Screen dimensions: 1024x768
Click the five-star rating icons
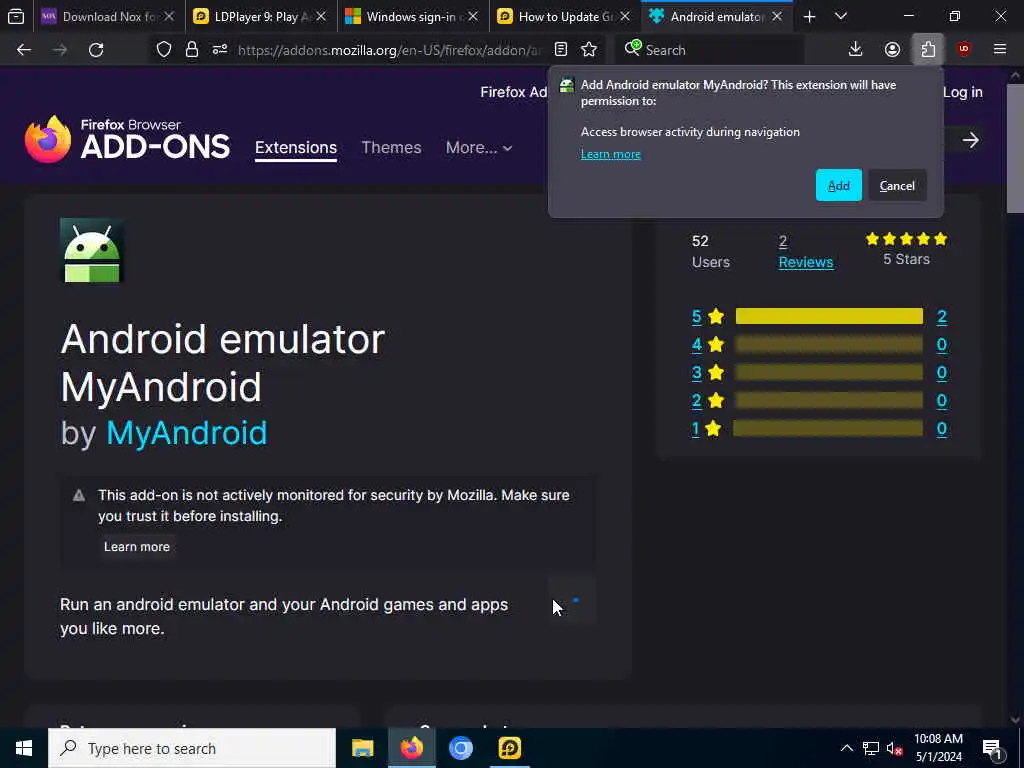(906, 239)
